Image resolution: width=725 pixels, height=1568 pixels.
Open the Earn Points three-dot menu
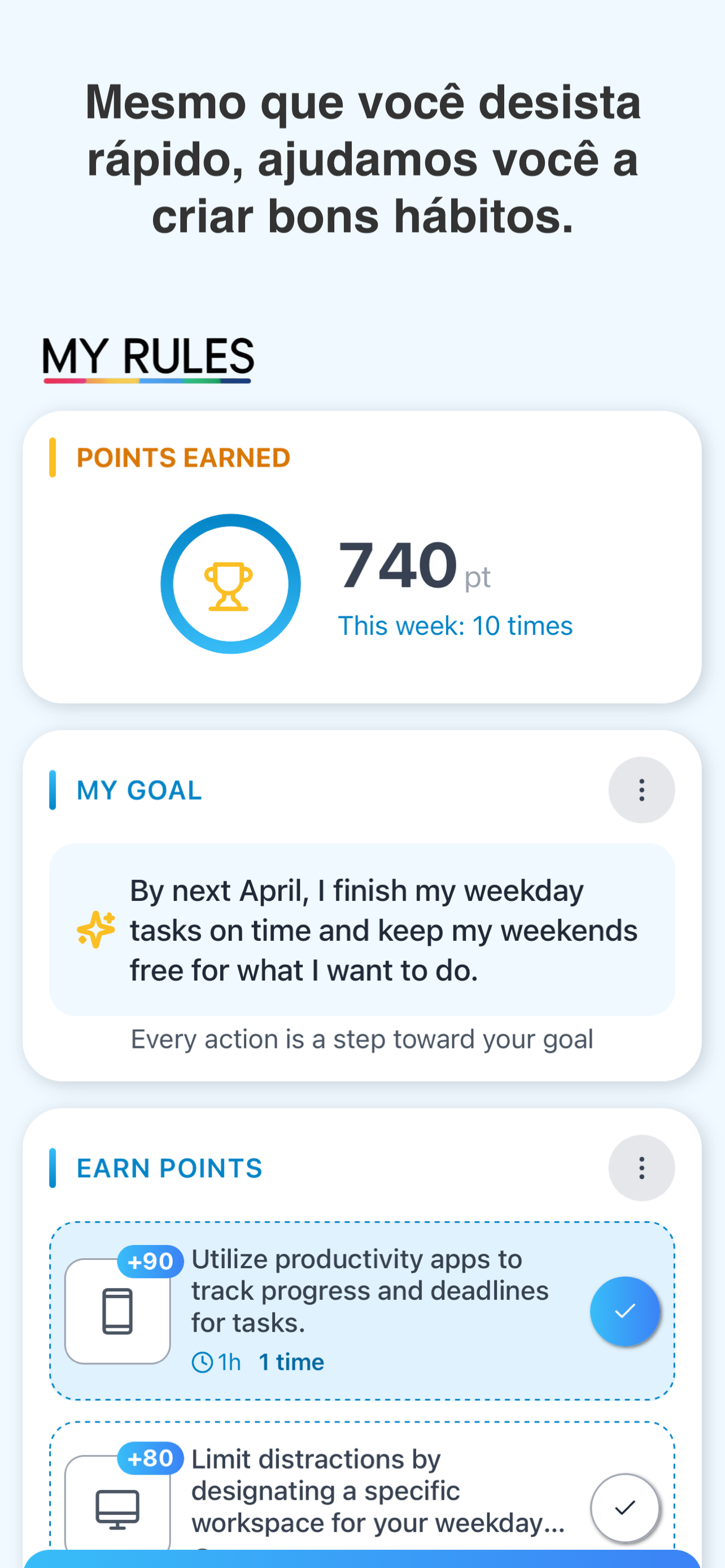(x=641, y=1168)
